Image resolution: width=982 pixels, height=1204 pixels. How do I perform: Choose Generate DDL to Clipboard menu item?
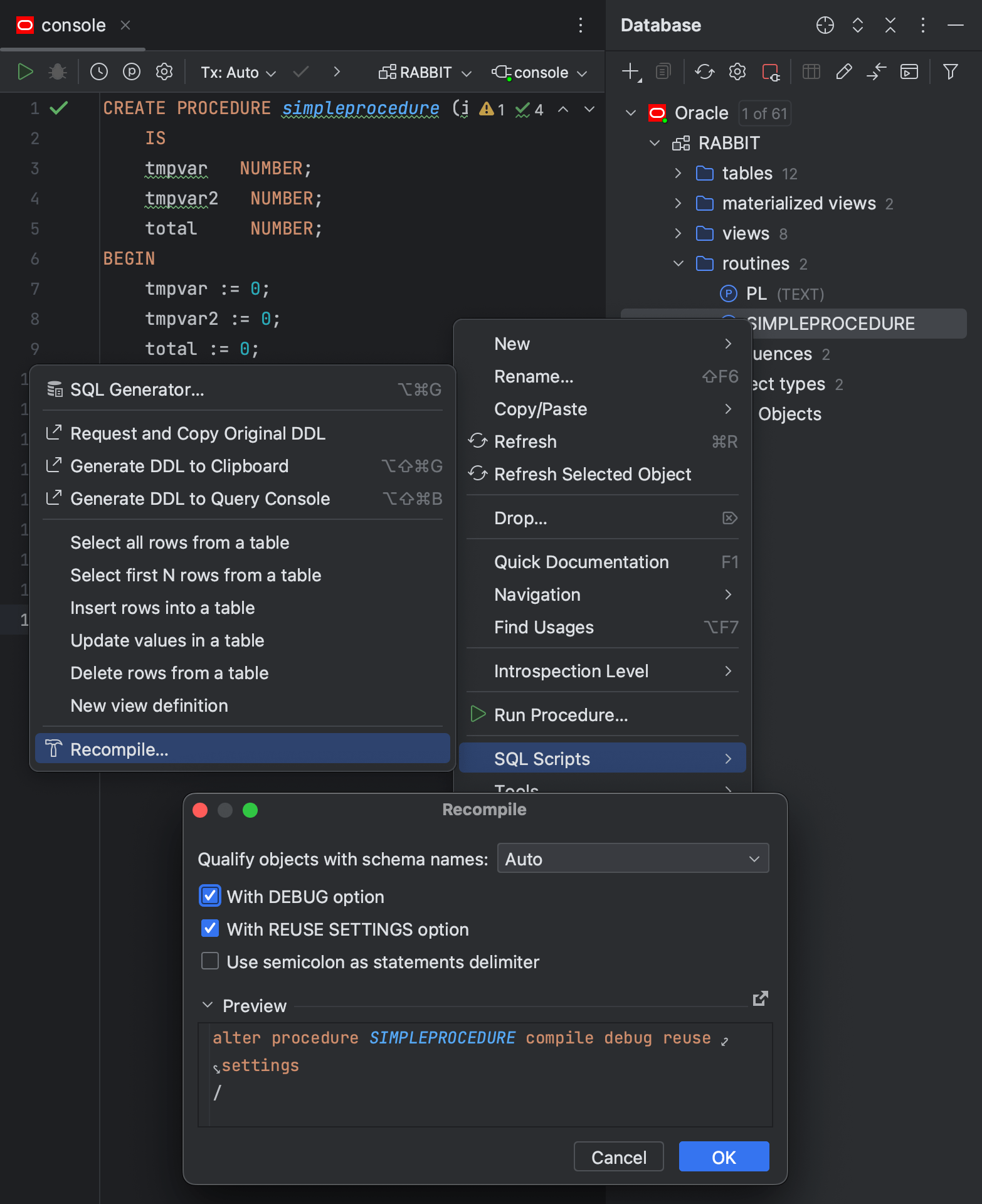(x=179, y=466)
